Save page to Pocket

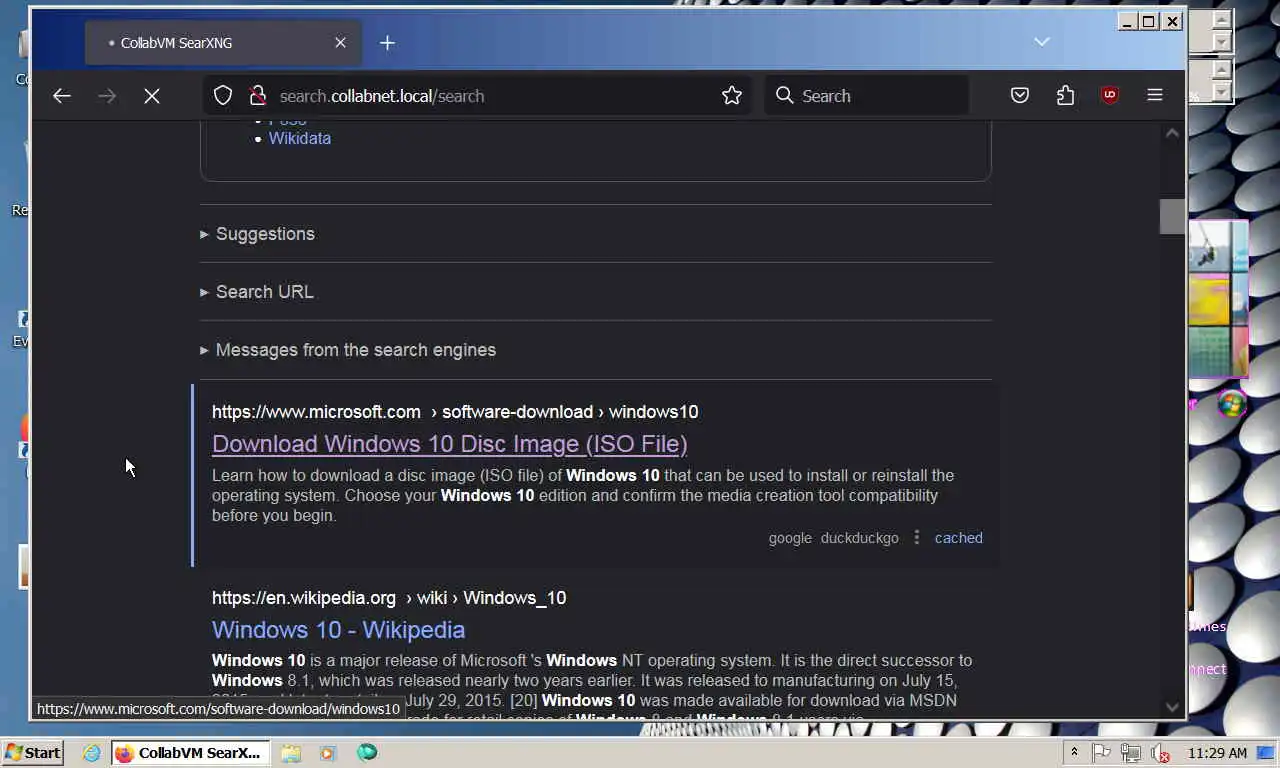[x=1020, y=96]
